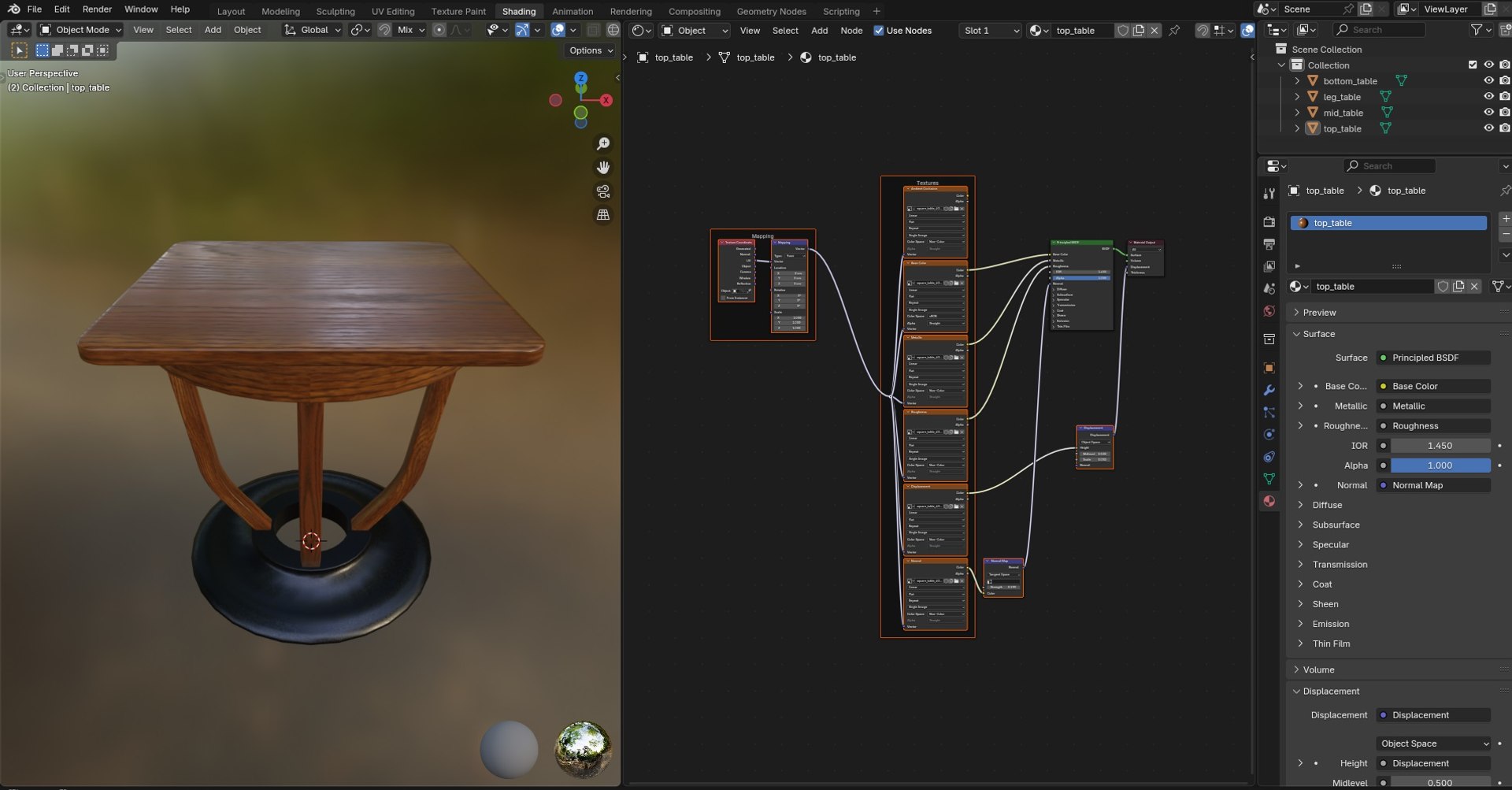Screen dimensions: 1512x790
Task: Open the Object Constraints properties tab icon
Action: (1269, 456)
